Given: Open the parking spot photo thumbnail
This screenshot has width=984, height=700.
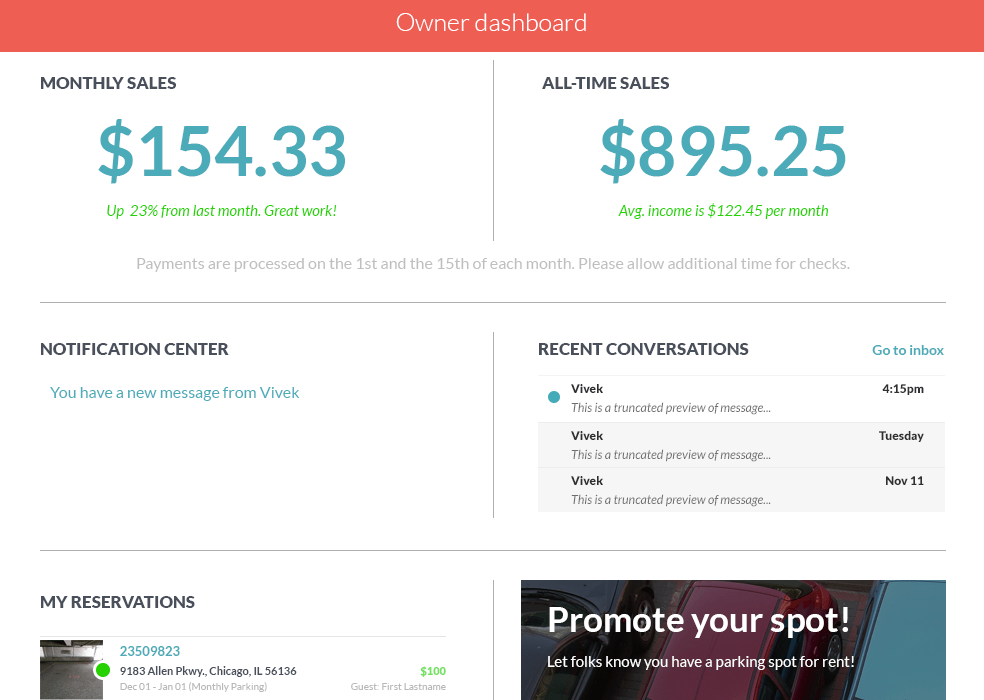Looking at the screenshot, I should coord(71,669).
